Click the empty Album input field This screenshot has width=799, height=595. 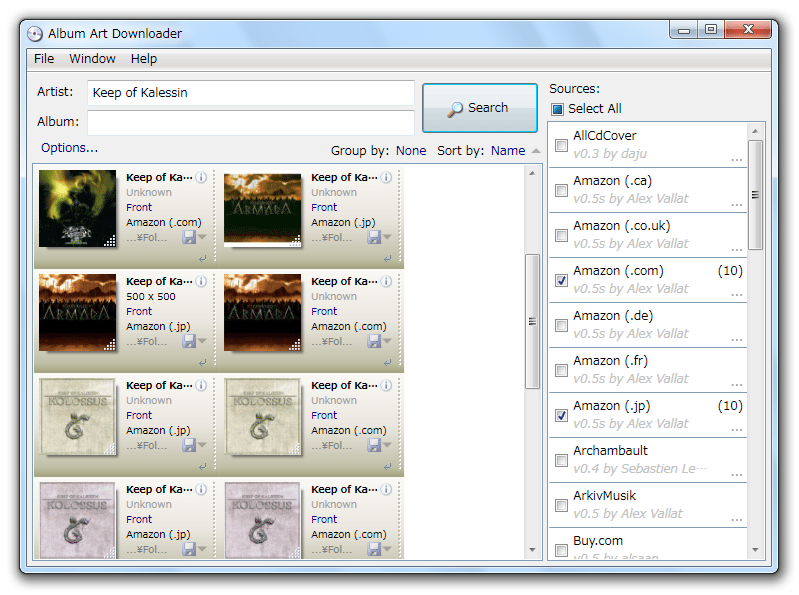click(x=251, y=123)
